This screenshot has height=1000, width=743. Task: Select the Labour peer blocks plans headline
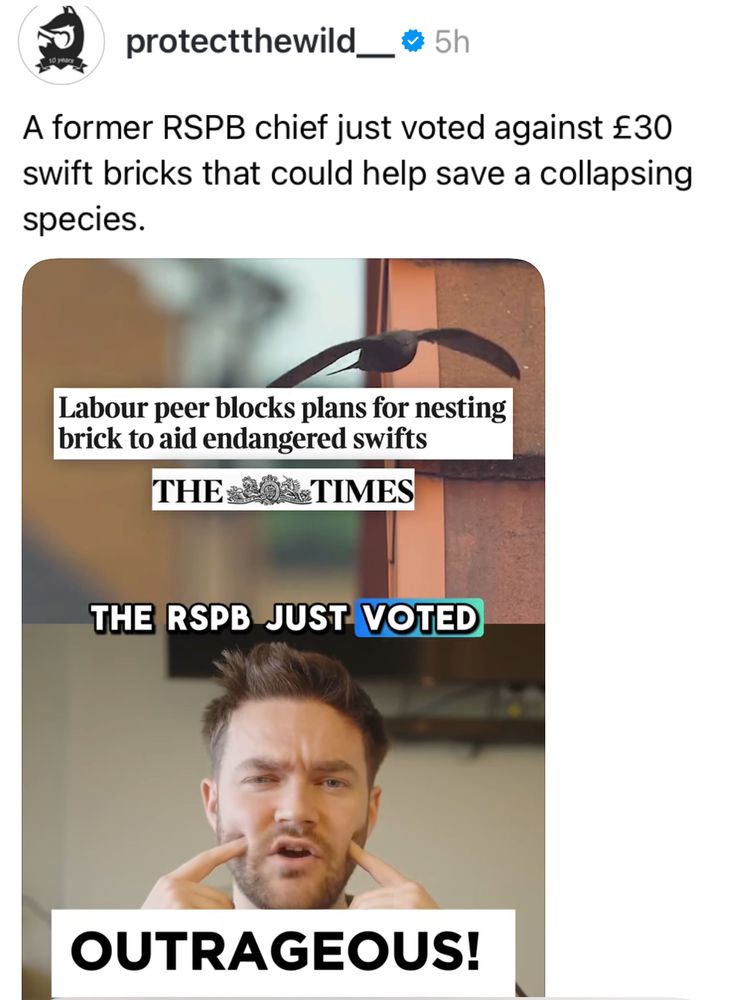[283, 423]
